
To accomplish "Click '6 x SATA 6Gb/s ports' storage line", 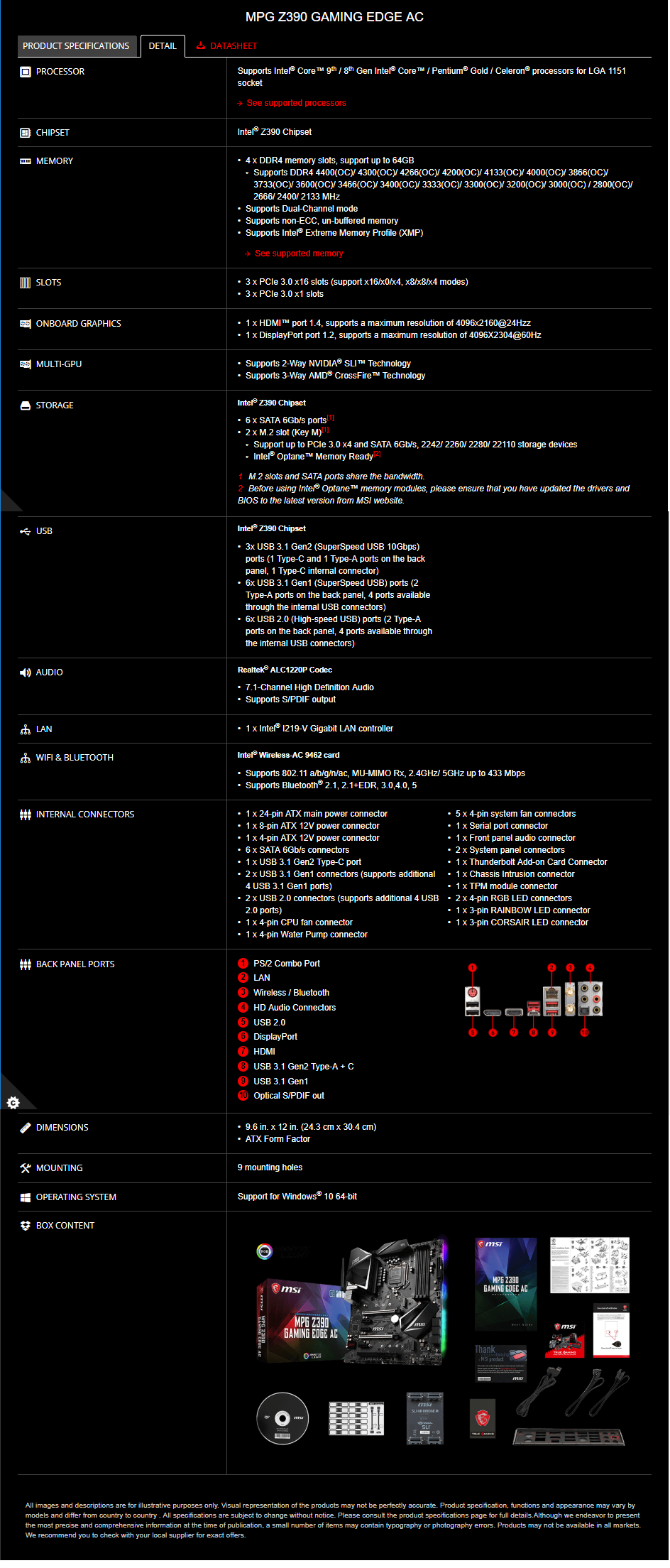I will click(x=286, y=420).
